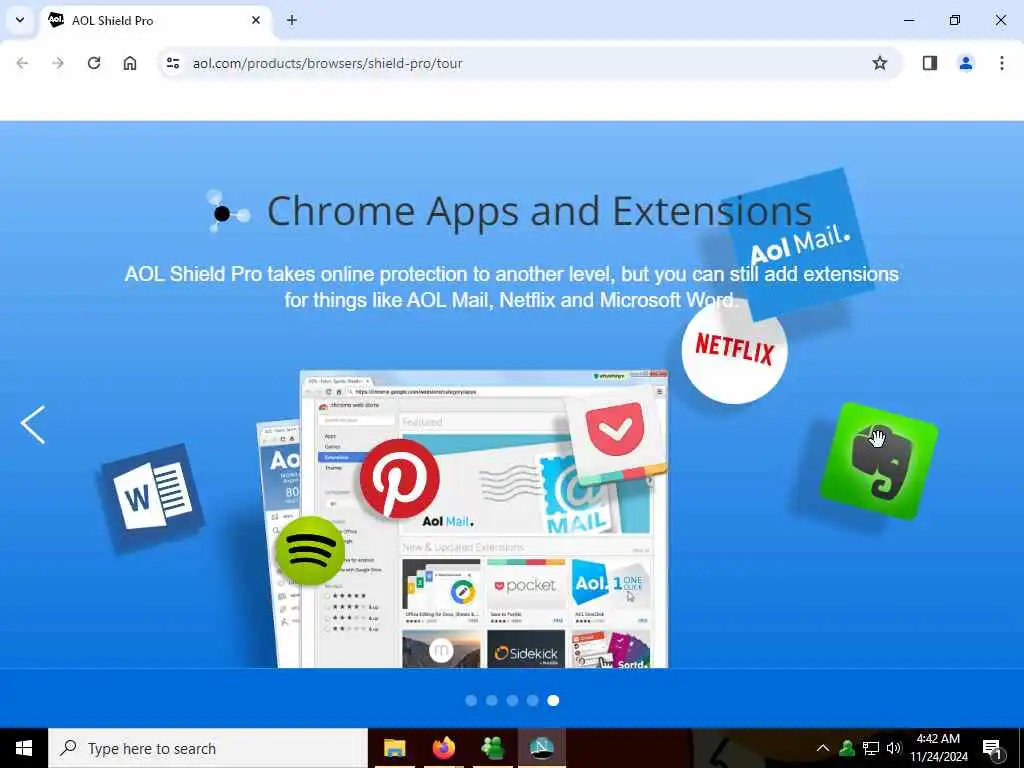Go to the previous slide arrow
This screenshot has height=768, width=1024.
[33, 424]
